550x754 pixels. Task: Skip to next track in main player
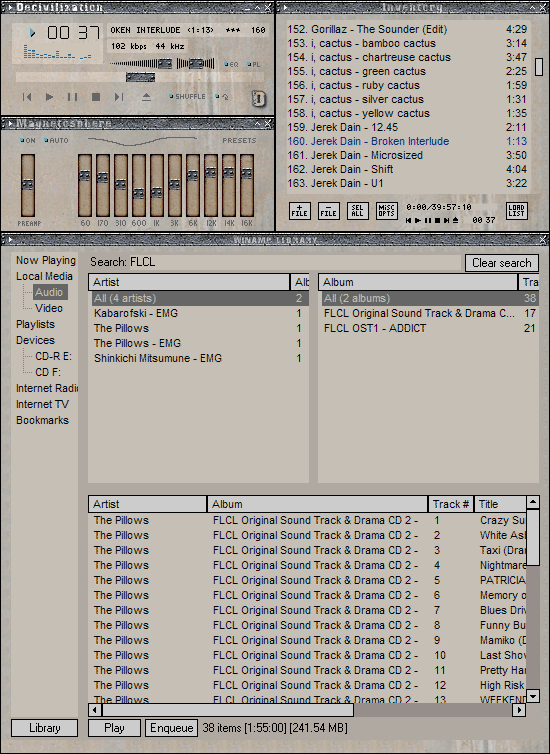point(119,97)
